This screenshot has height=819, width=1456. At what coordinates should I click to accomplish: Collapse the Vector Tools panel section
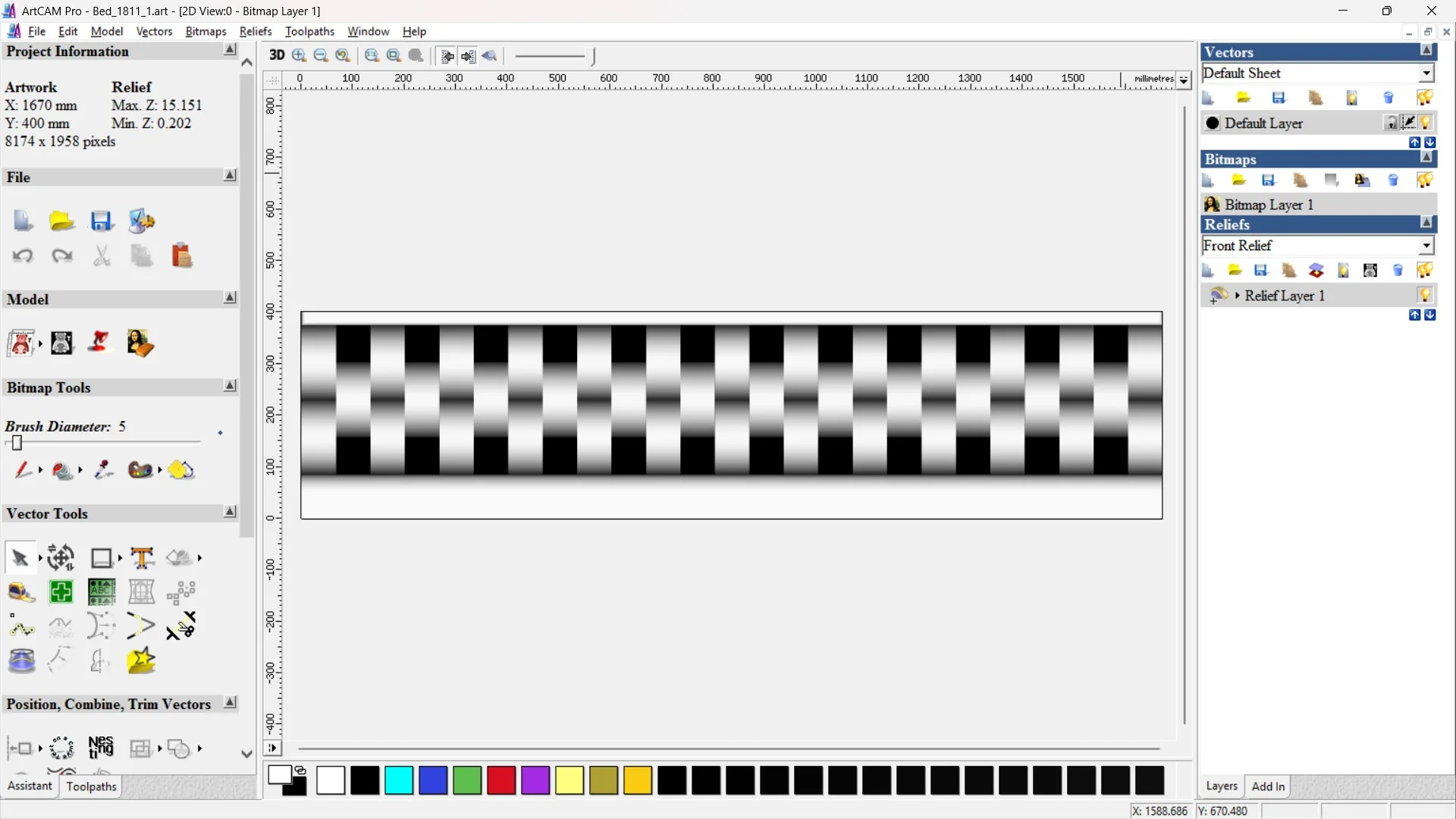click(x=230, y=513)
